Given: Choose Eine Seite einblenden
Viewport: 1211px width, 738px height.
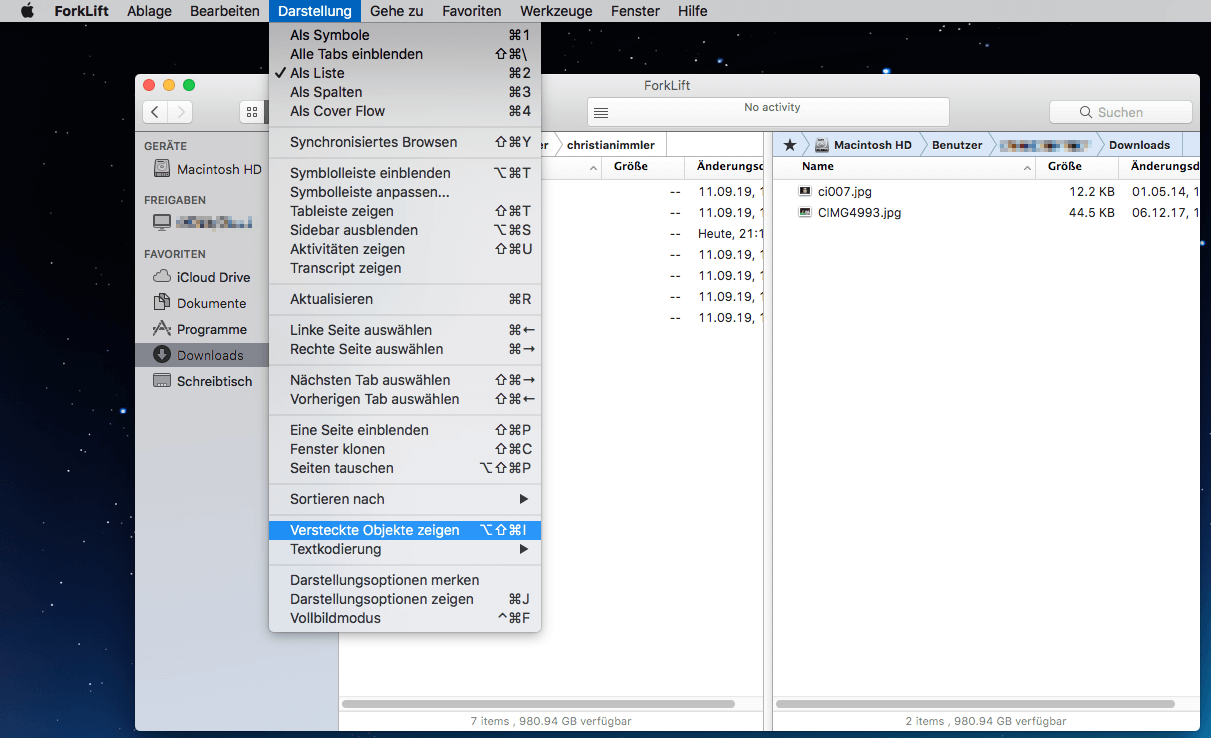Looking at the screenshot, I should tap(405, 430).
